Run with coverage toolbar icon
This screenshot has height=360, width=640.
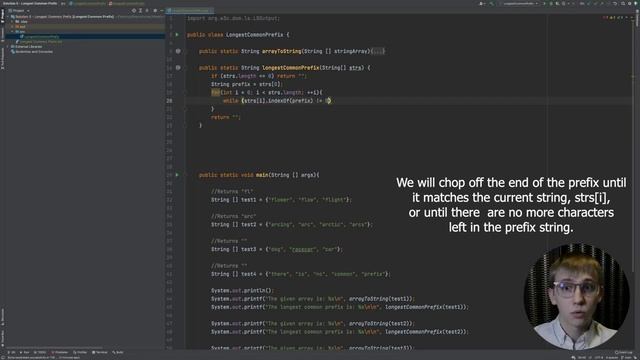click(x=558, y=3)
